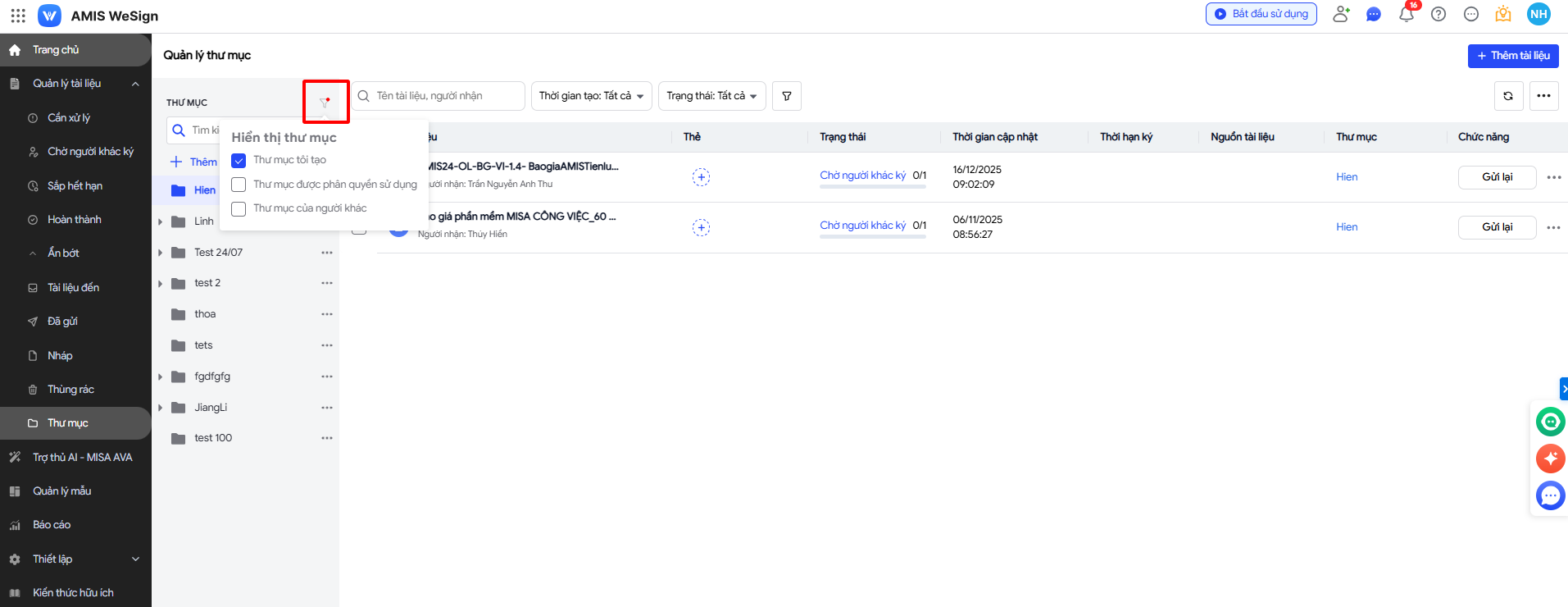The width and height of the screenshot is (1568, 607).
Task: Open 'Trạng thái' dropdown filter
Action: [711, 96]
